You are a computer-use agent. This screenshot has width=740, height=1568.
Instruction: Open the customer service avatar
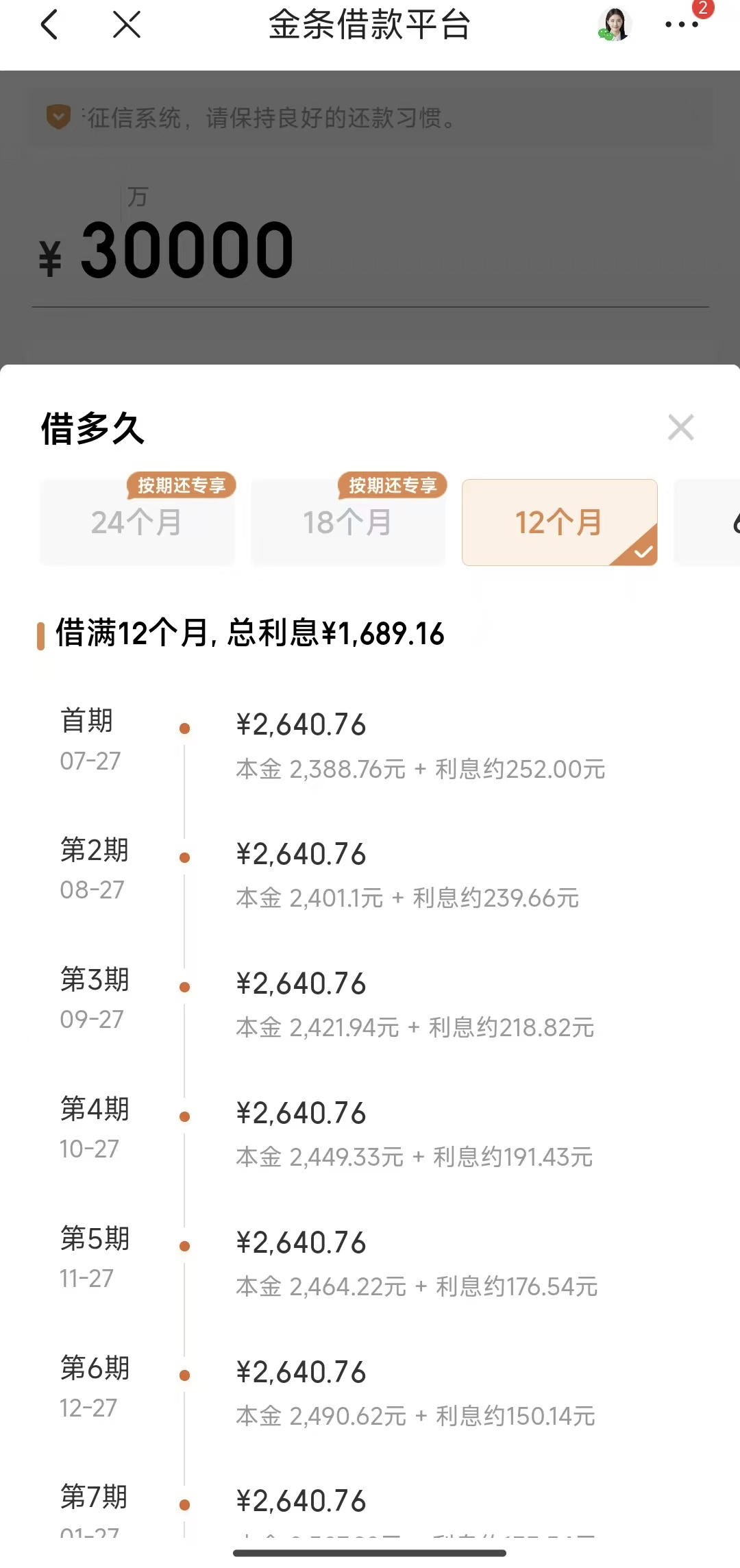tap(614, 25)
